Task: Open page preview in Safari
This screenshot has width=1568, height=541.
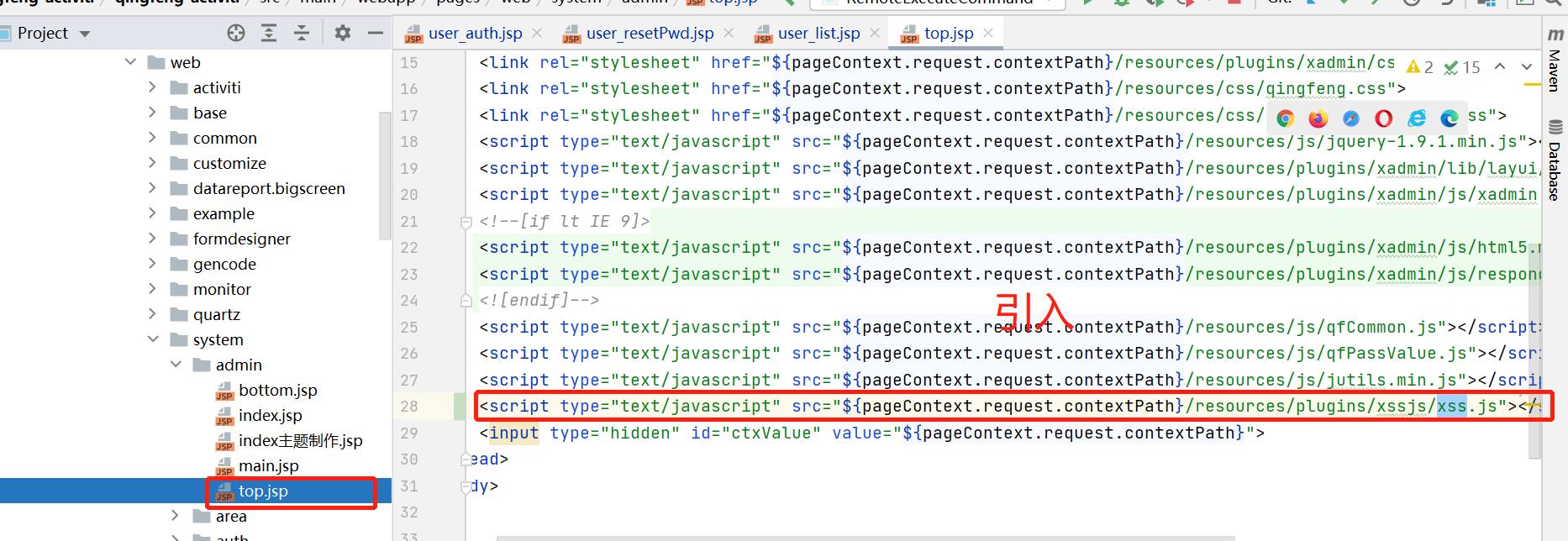Action: point(1350,118)
